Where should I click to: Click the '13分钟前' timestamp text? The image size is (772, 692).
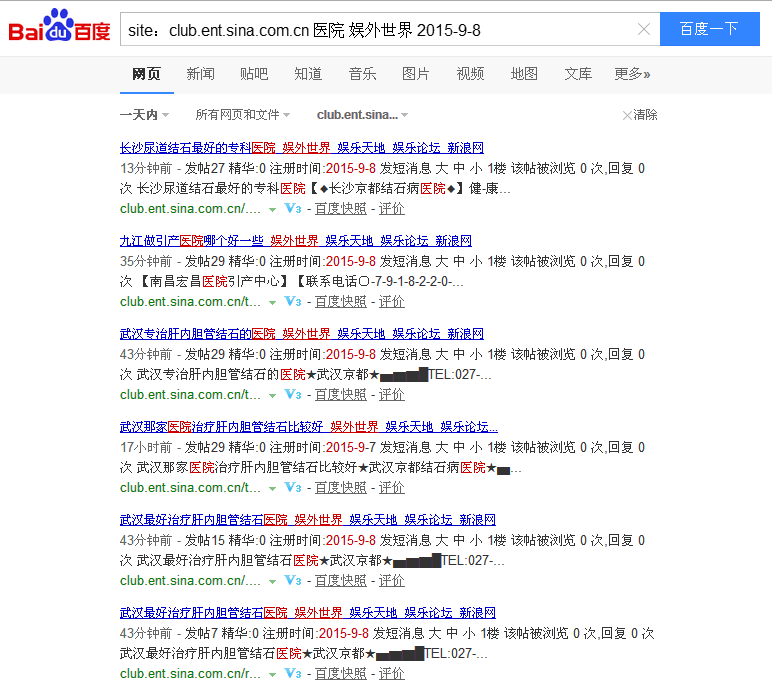point(146,168)
